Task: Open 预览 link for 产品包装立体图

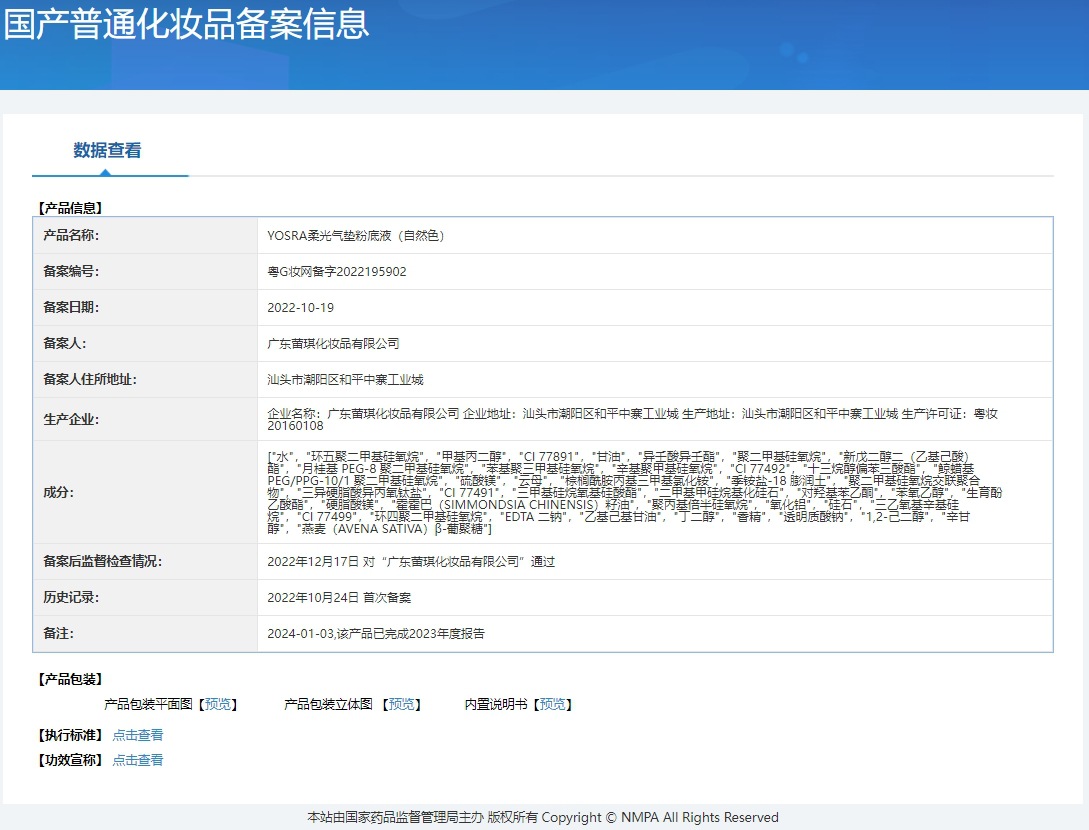Action: point(401,705)
